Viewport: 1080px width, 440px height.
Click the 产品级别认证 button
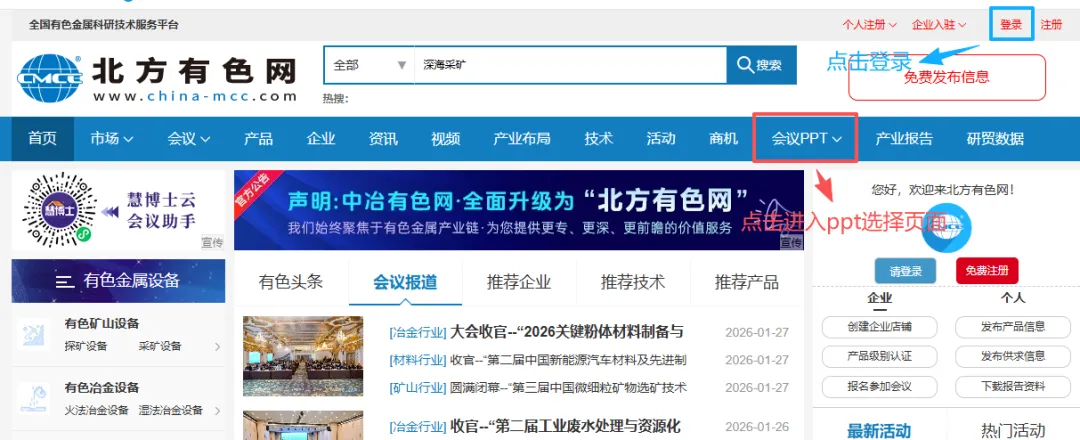[x=880, y=356]
